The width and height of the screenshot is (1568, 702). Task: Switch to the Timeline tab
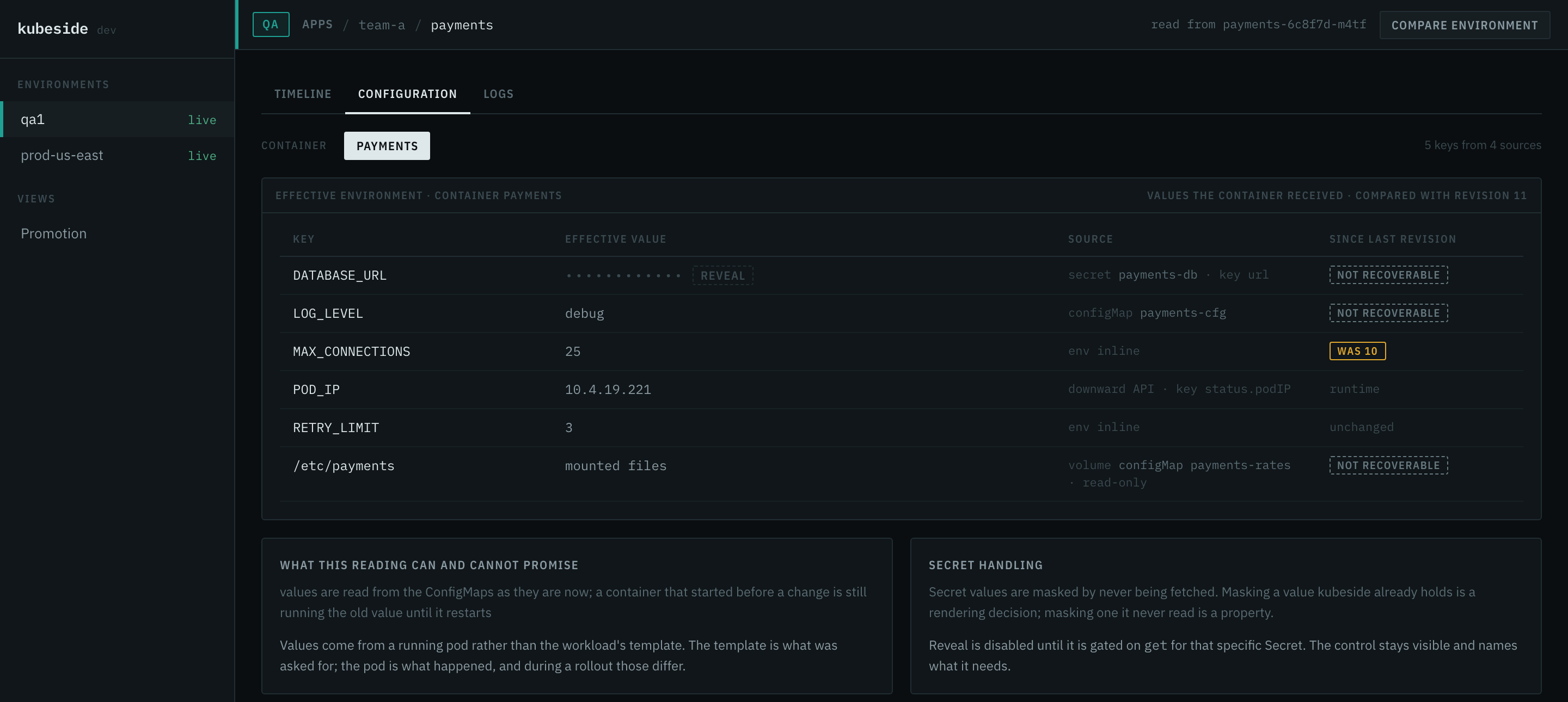[303, 94]
